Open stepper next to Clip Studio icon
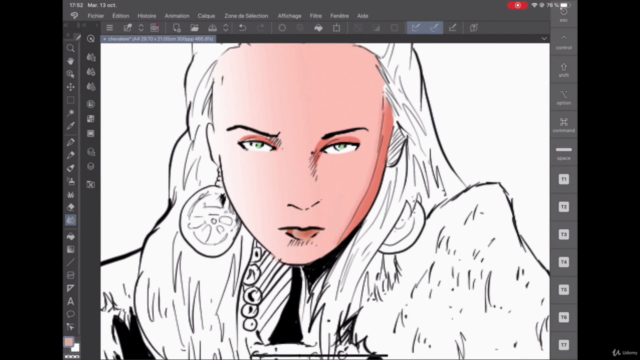 click(x=141, y=28)
